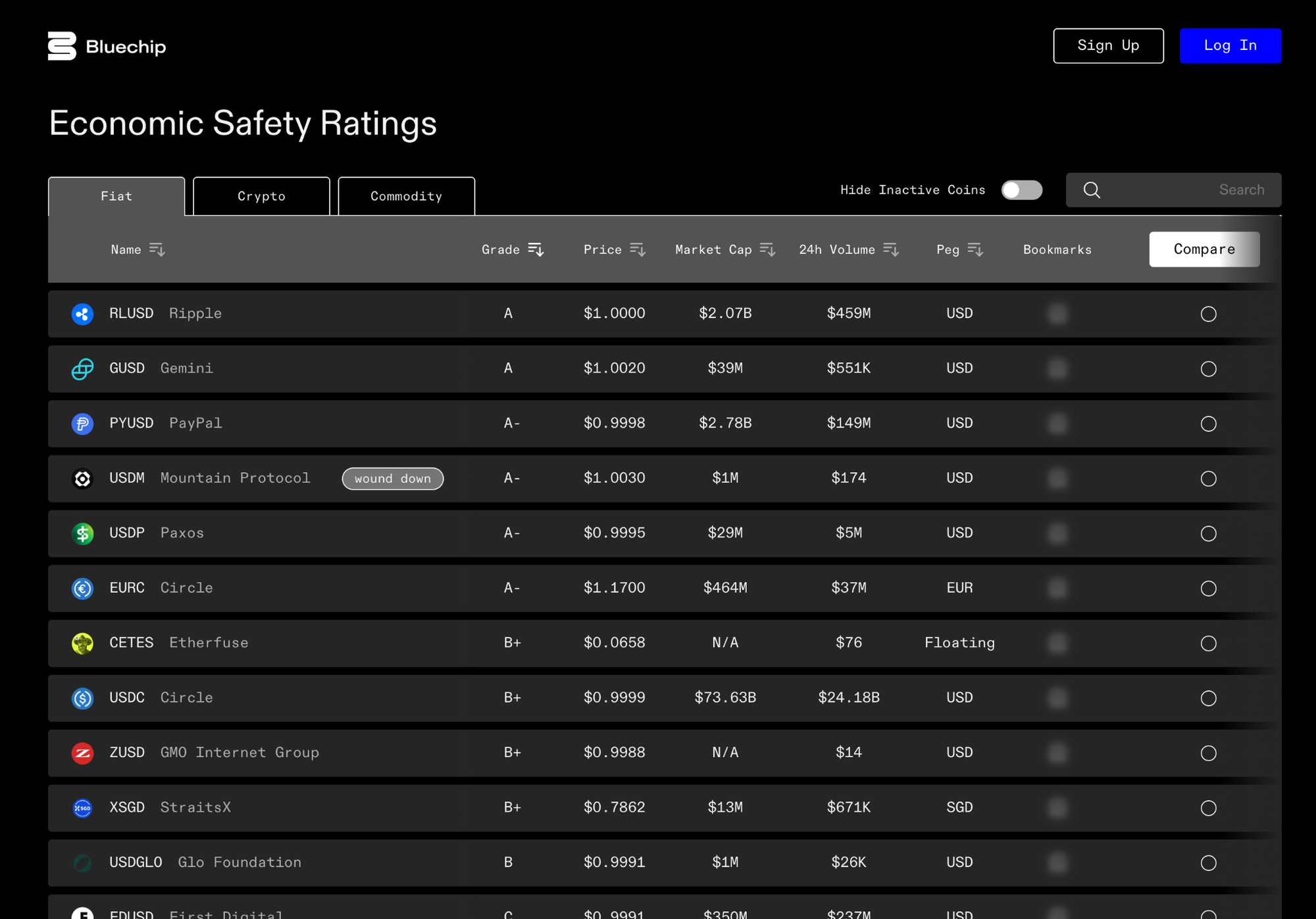This screenshot has height=919, width=1316.
Task: Bookmark the ZUSD row
Action: [1057, 752]
